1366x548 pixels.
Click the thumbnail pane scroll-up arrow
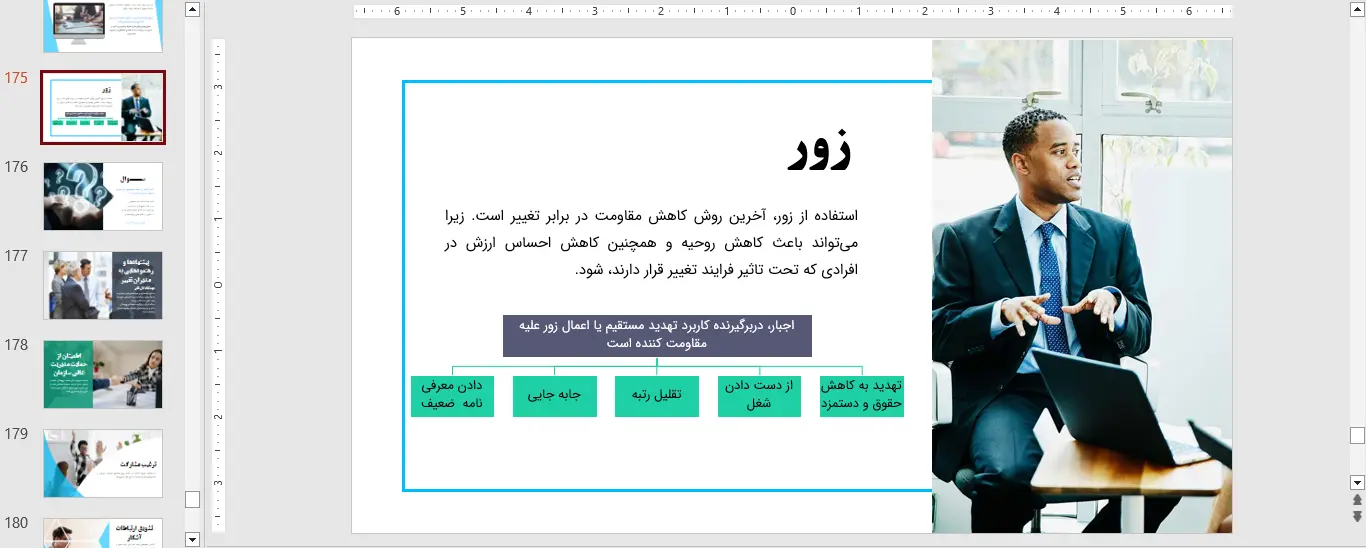[193, 10]
